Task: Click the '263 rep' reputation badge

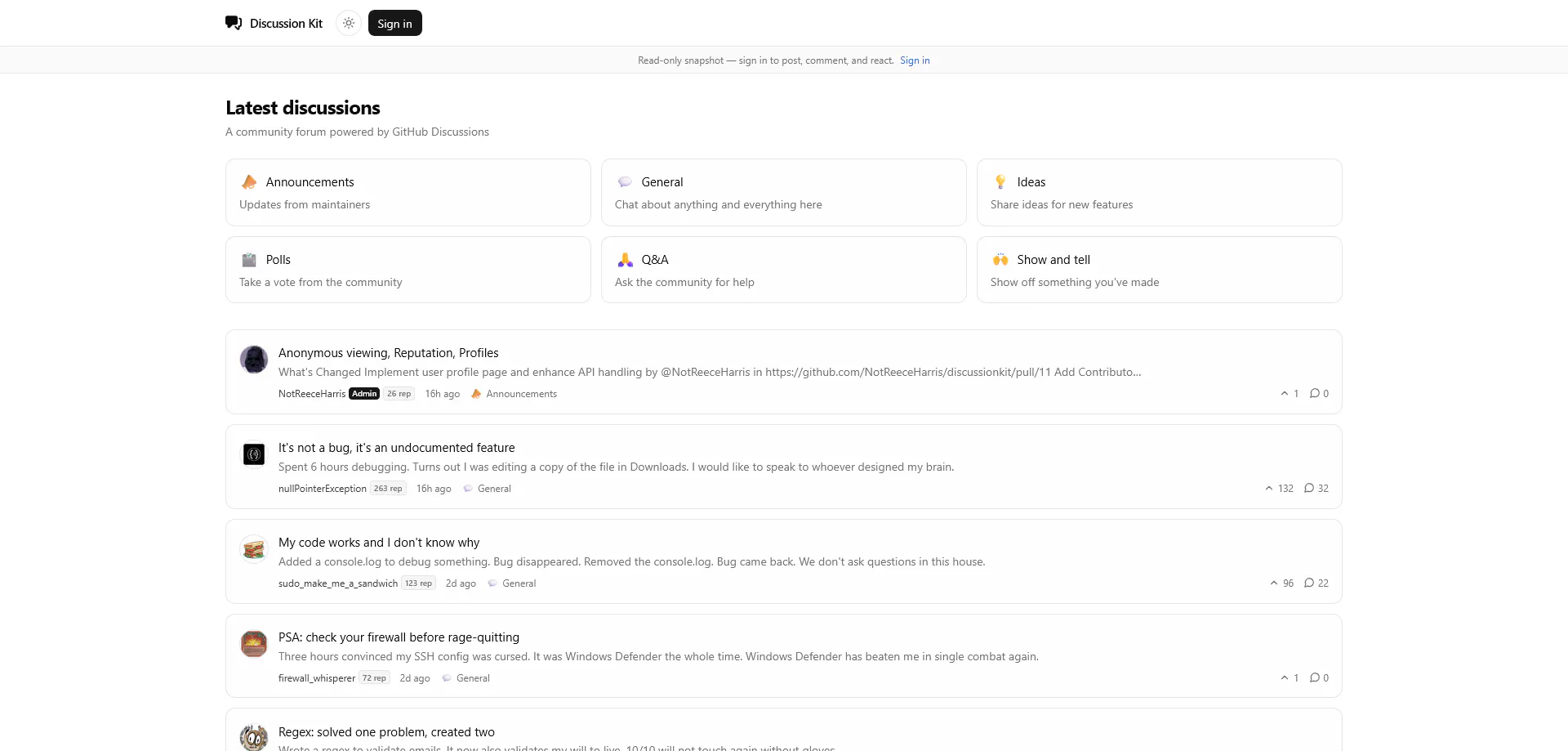Action: [389, 489]
